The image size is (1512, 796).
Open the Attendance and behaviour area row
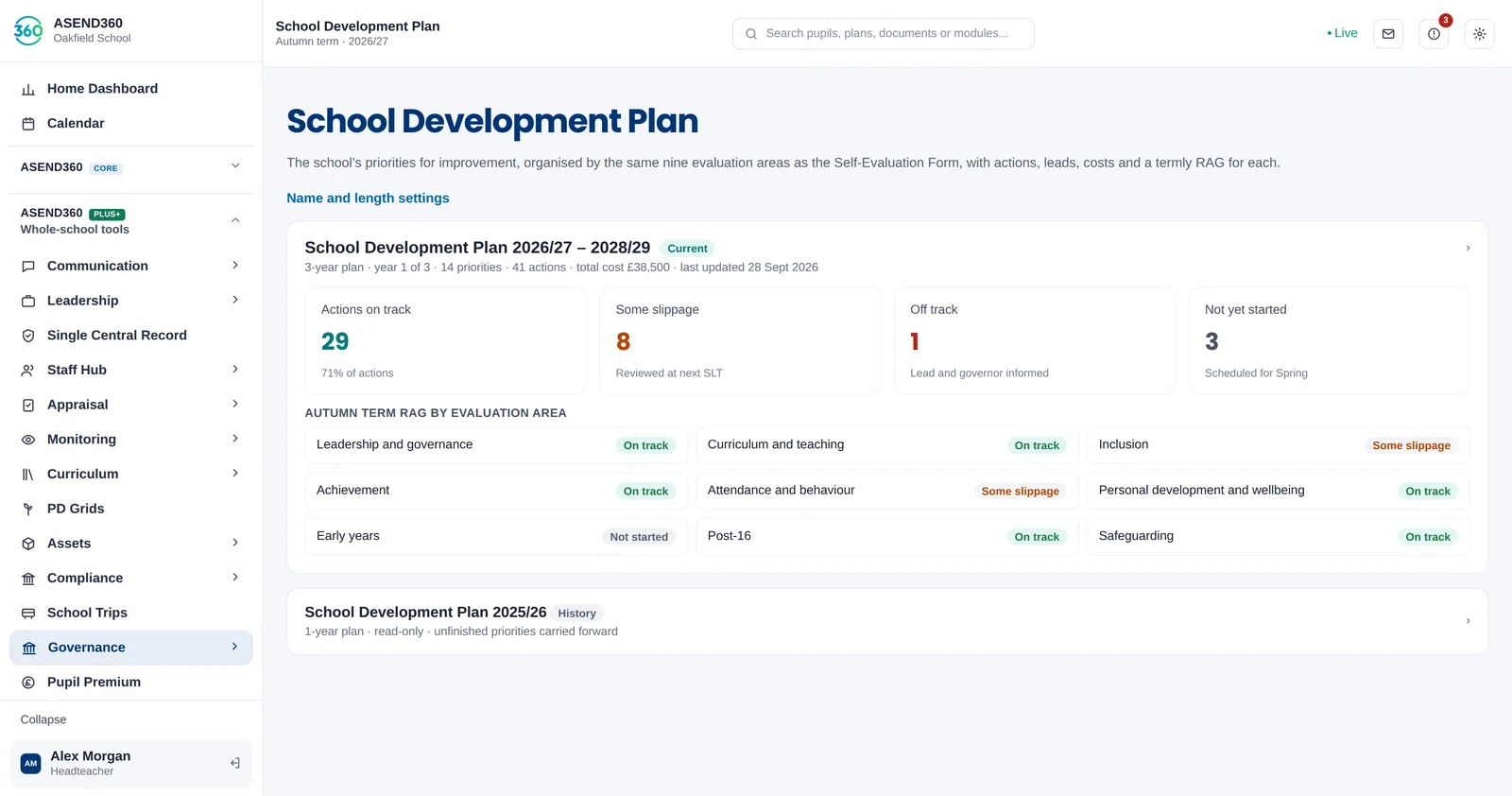point(887,491)
